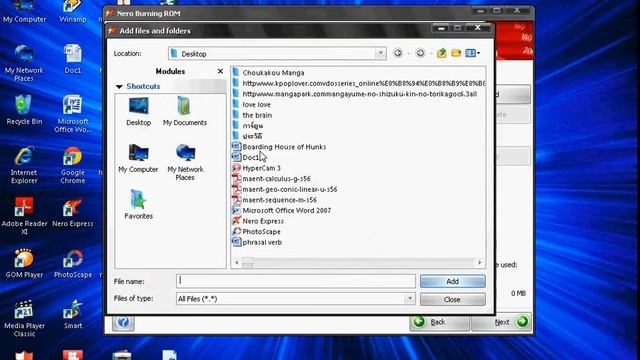
Task: Click the Next button in Nero Burning ROM
Action: tap(502, 322)
